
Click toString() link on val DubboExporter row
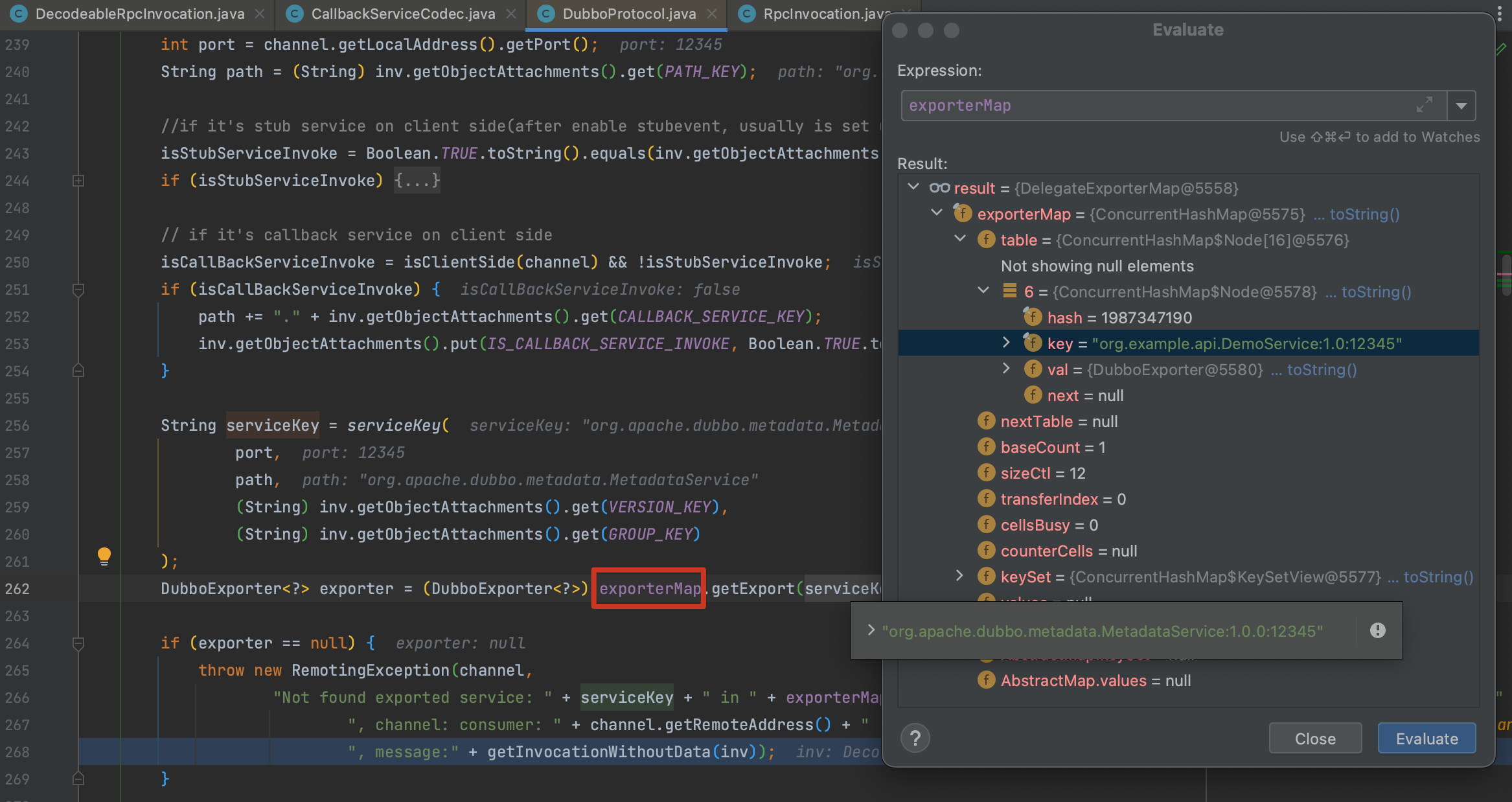click(1322, 369)
